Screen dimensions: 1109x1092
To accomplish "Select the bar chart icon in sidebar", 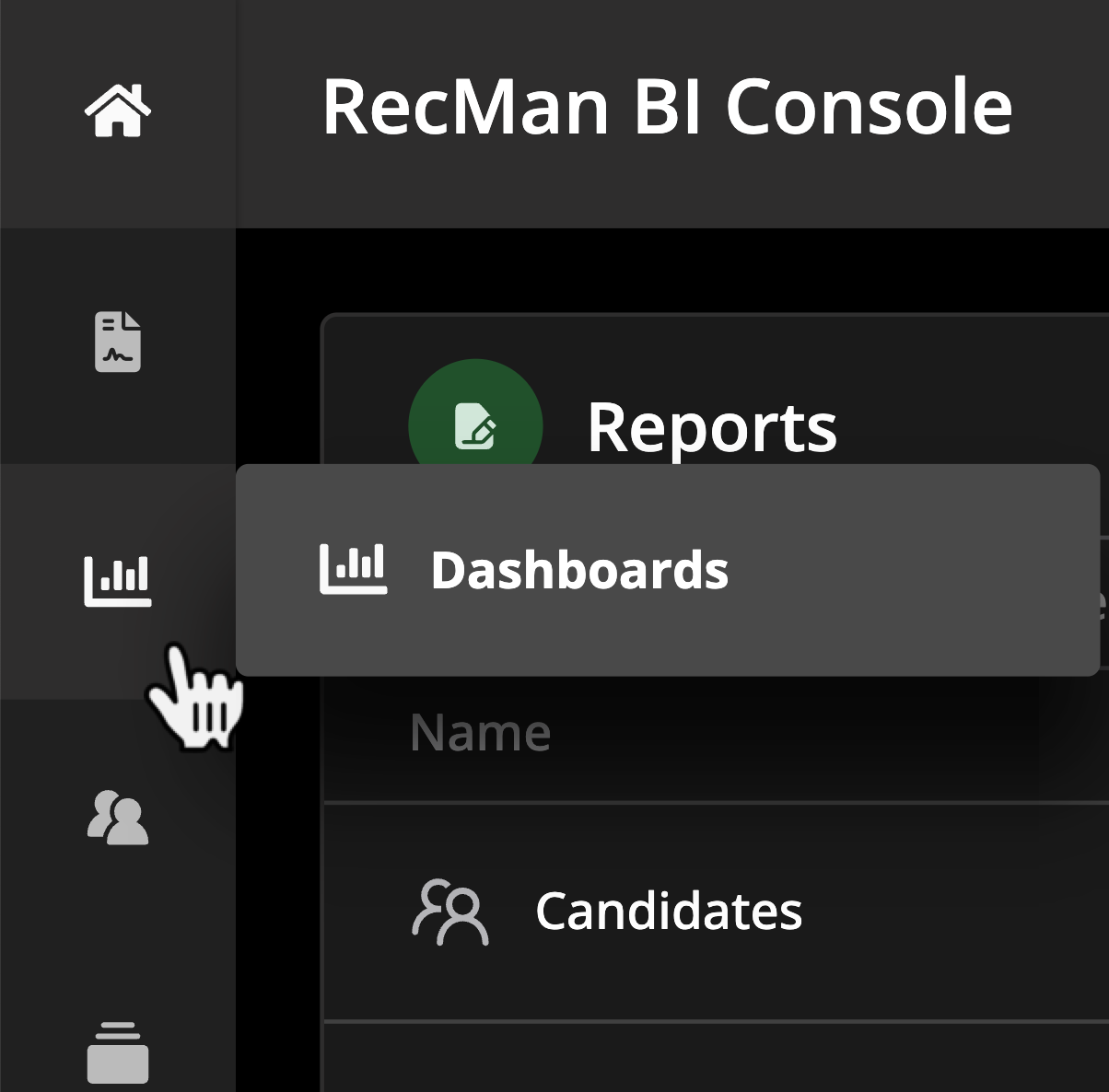I will (x=118, y=581).
